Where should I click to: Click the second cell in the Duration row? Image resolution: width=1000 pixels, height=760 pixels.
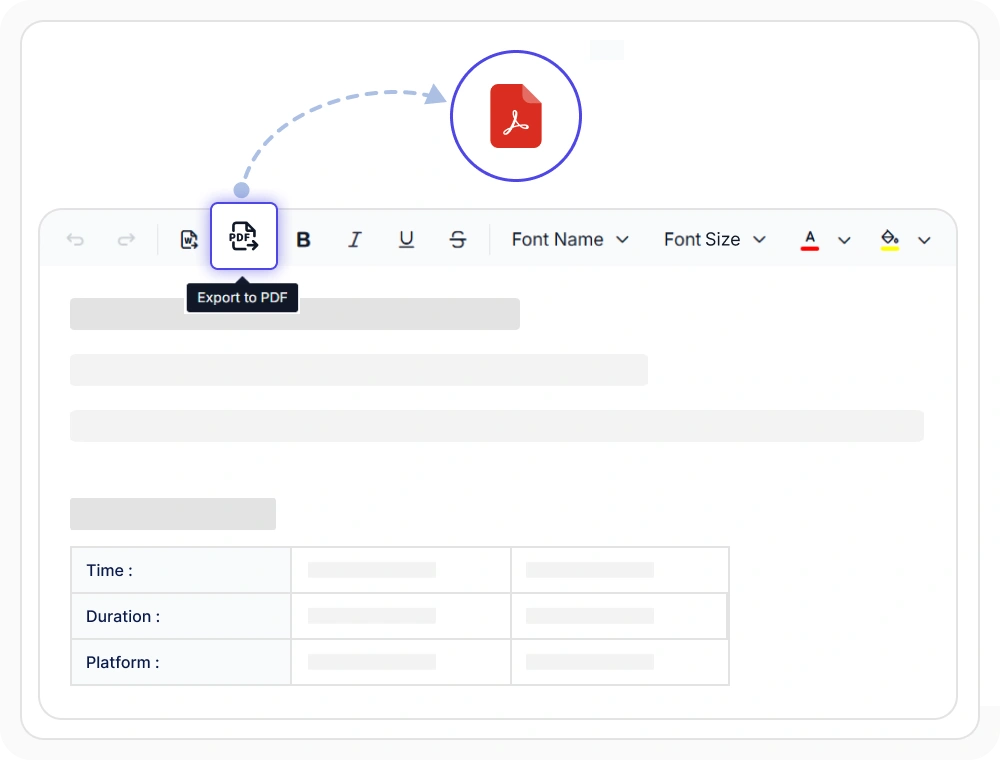401,616
